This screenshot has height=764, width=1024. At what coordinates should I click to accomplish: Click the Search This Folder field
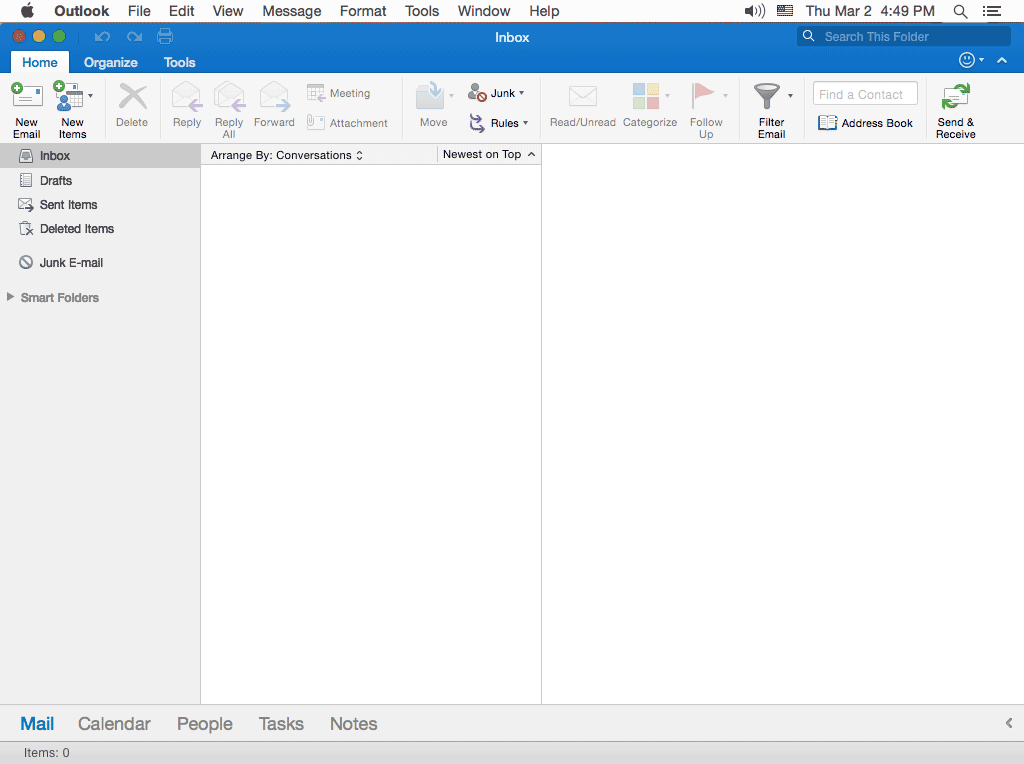coord(904,37)
